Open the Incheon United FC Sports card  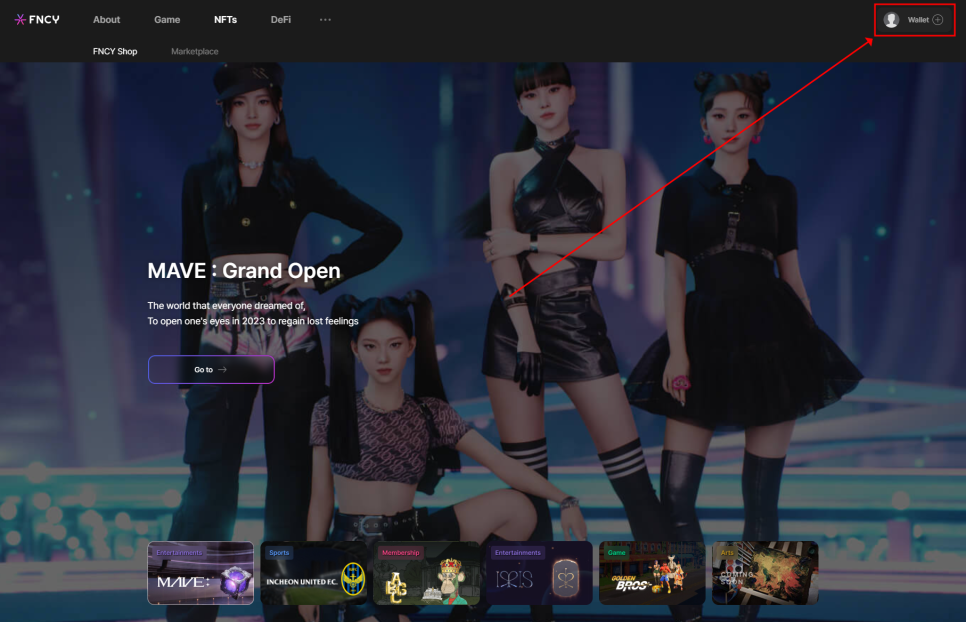314,573
